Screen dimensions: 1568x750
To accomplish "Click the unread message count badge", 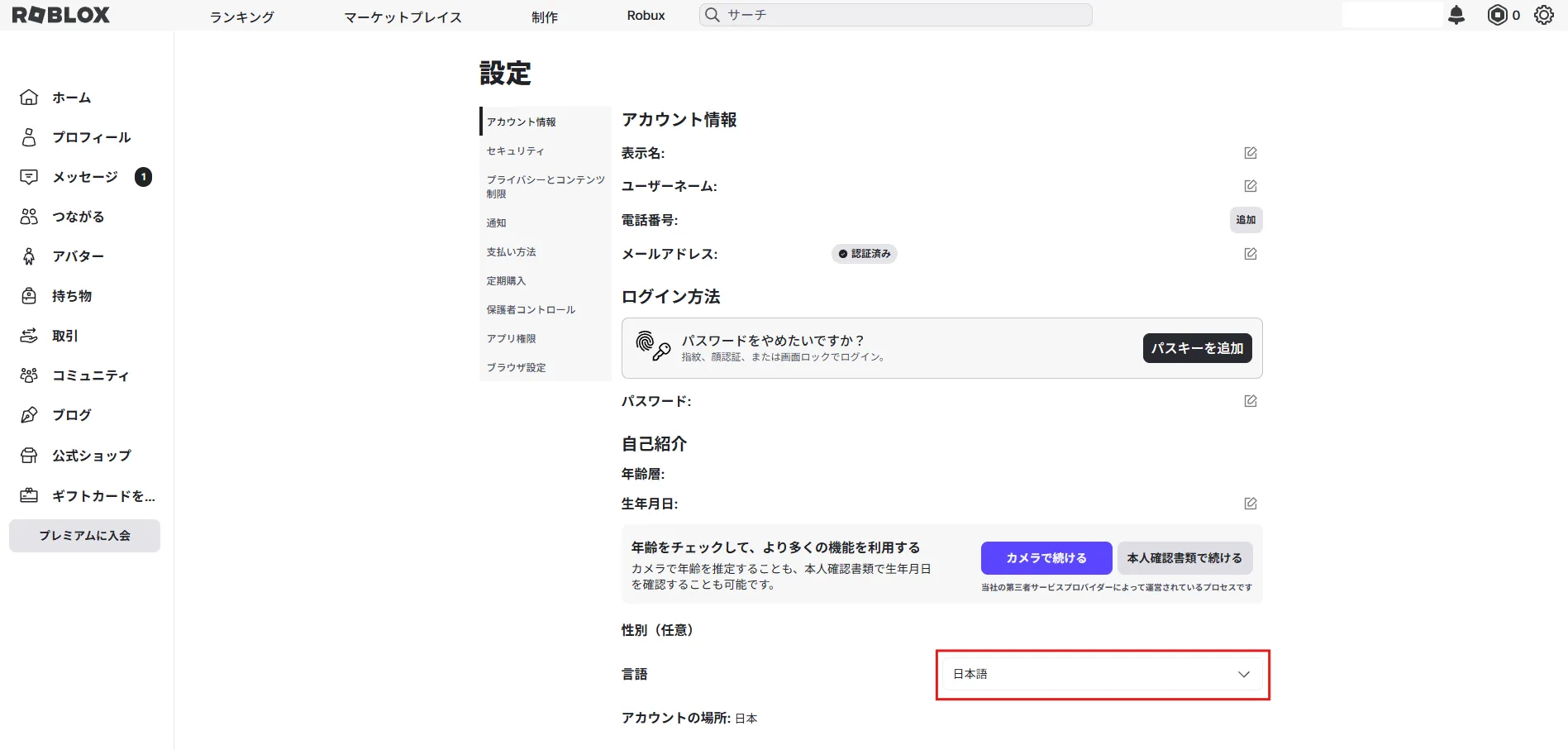I will click(143, 177).
